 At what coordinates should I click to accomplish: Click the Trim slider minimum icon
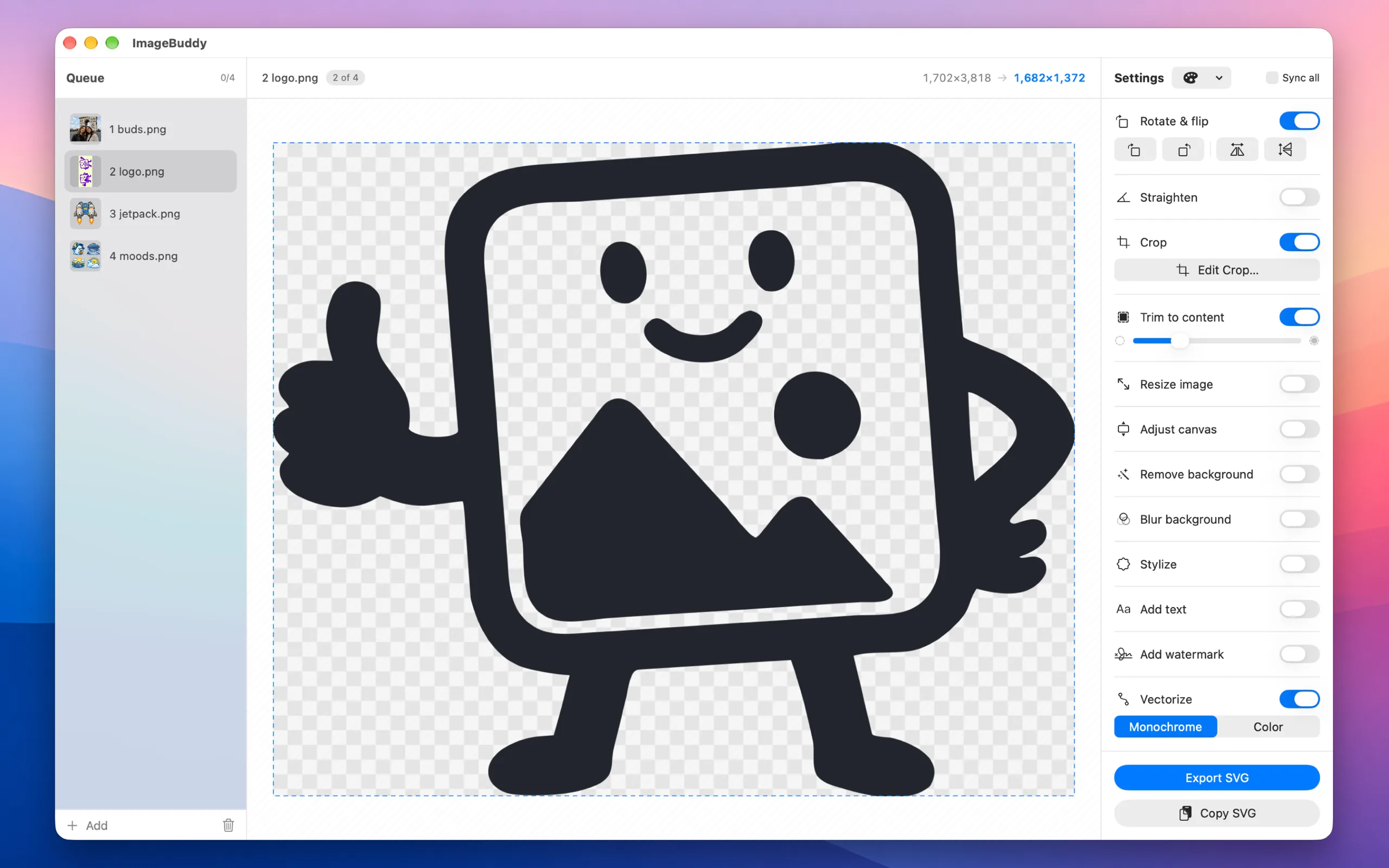pyautogui.click(x=1120, y=341)
